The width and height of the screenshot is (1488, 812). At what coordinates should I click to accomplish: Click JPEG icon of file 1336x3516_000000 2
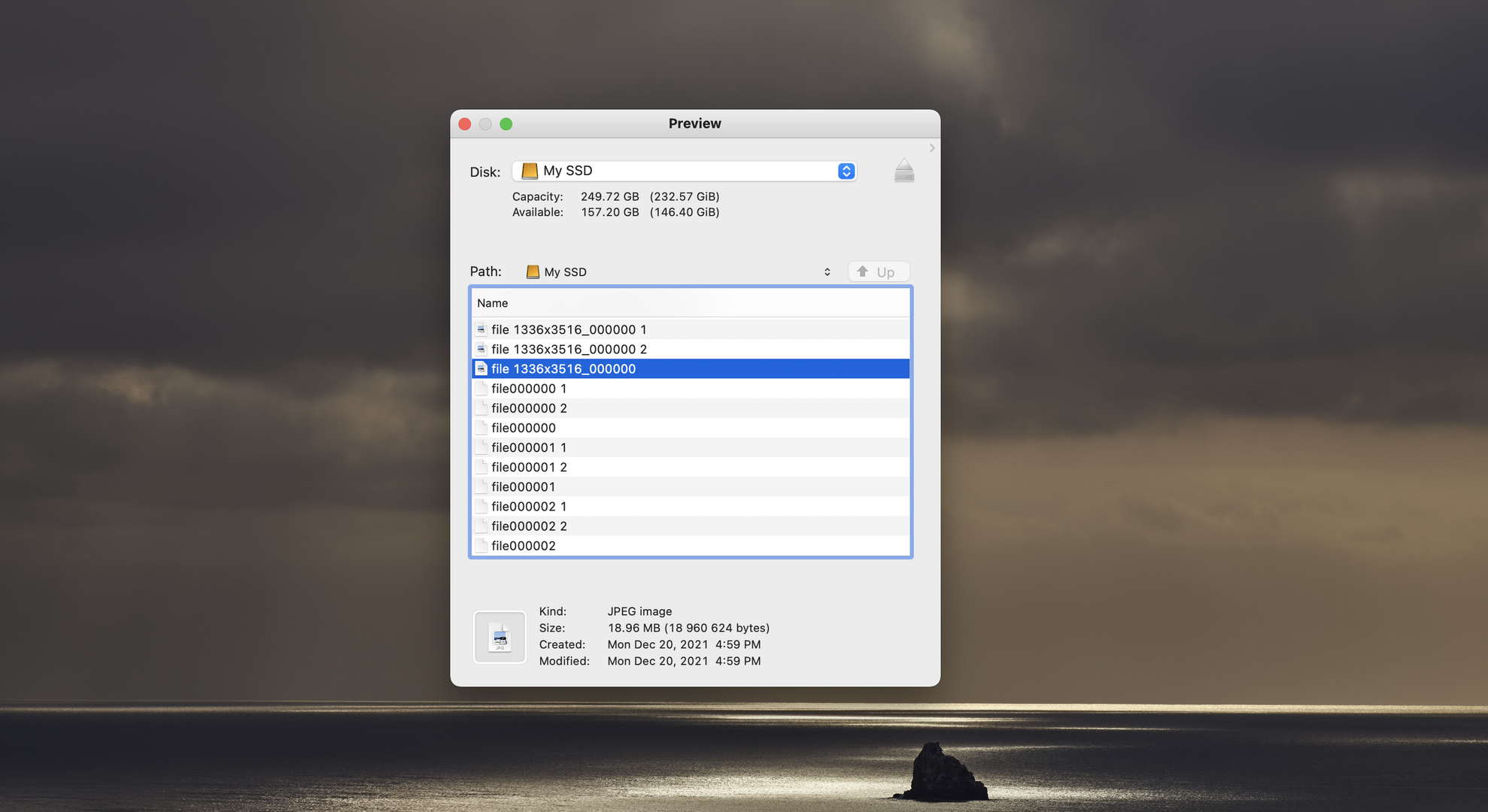point(481,349)
